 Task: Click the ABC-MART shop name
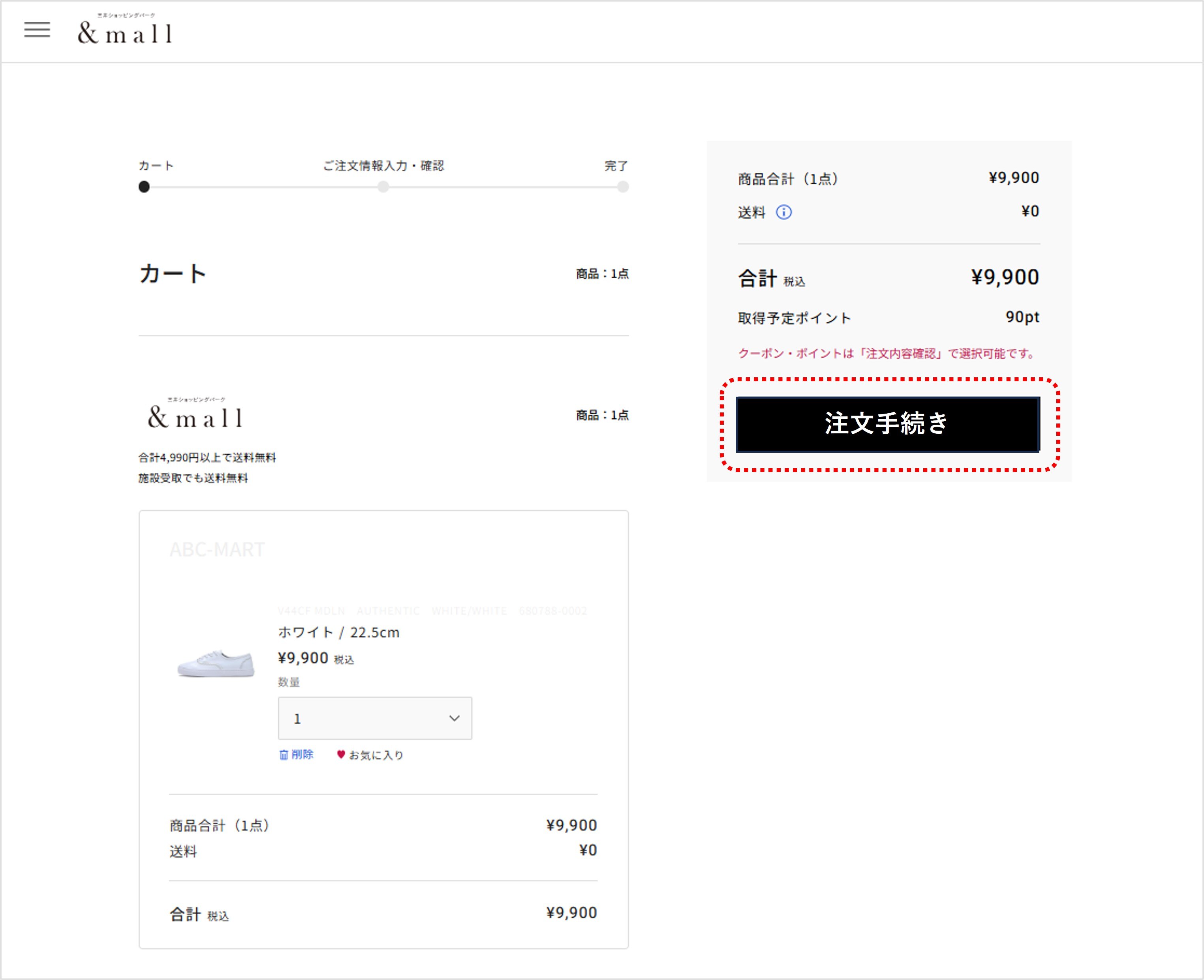[218, 549]
